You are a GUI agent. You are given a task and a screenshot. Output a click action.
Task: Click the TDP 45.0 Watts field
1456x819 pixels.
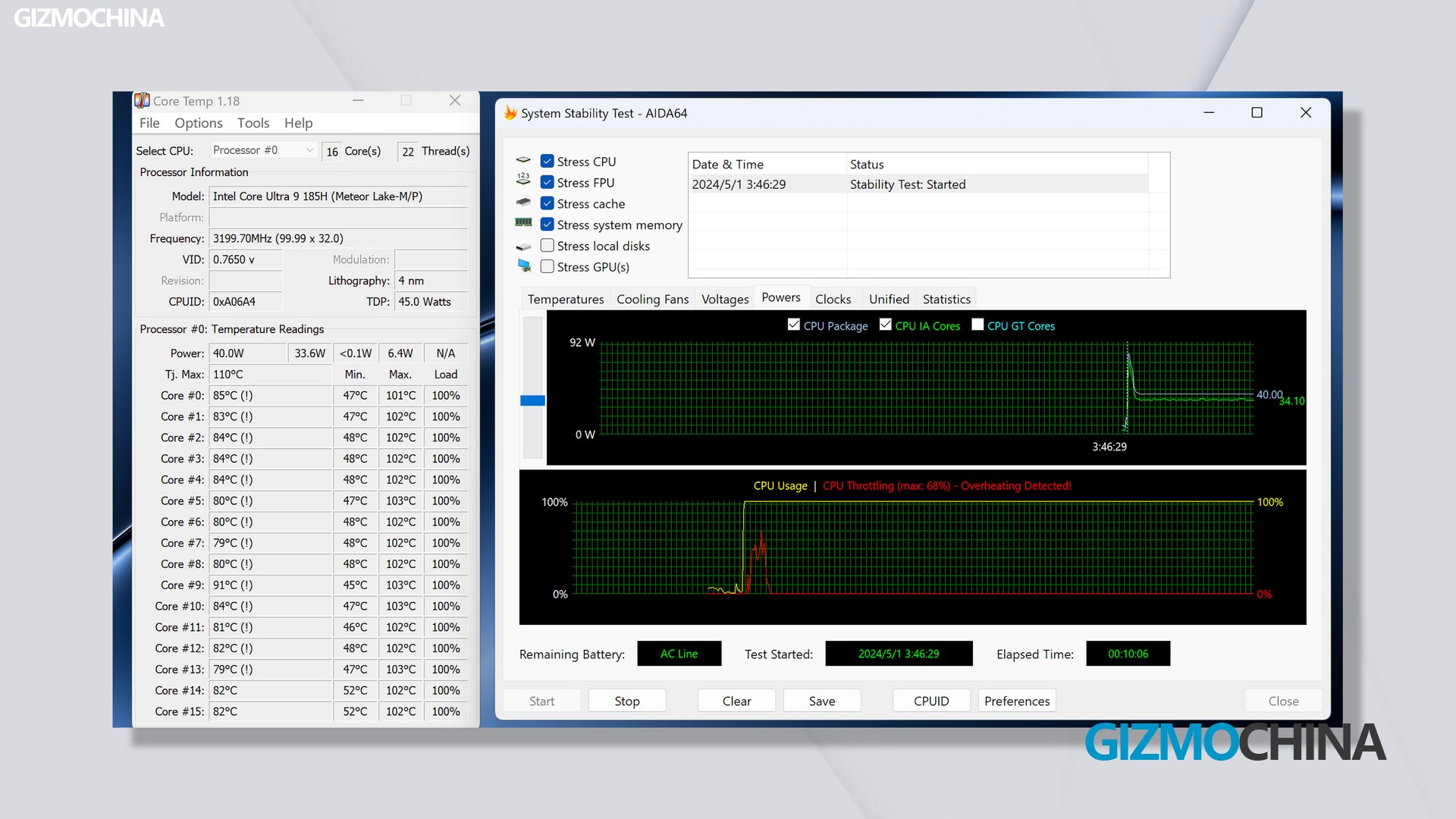click(x=431, y=302)
